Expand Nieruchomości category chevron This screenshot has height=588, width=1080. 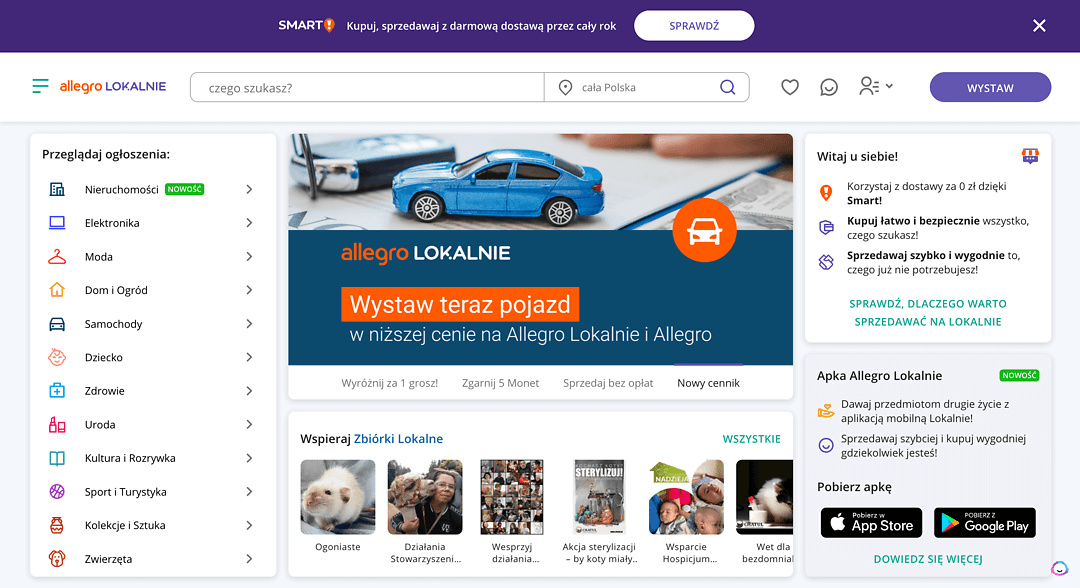[249, 189]
